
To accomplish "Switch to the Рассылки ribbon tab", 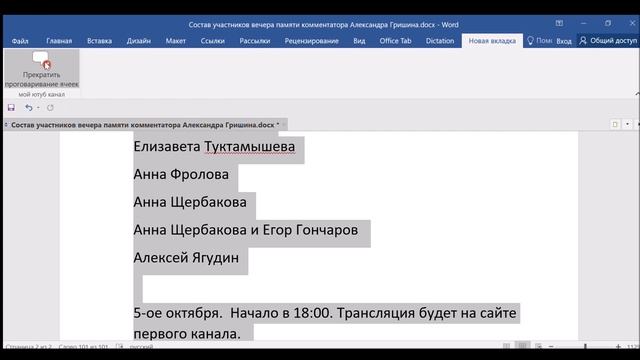I will point(255,41).
